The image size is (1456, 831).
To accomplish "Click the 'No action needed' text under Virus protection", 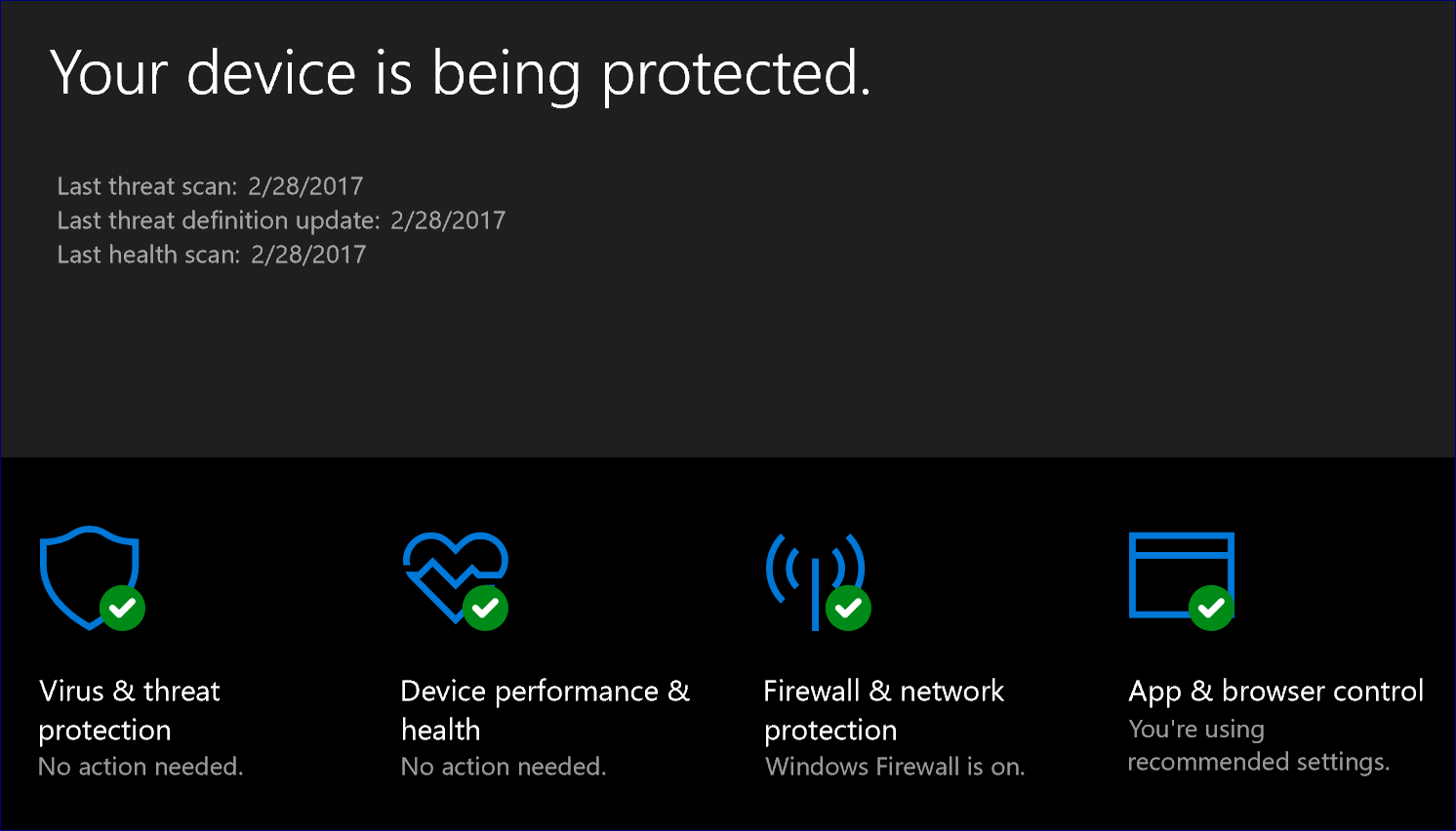I will tap(140, 767).
